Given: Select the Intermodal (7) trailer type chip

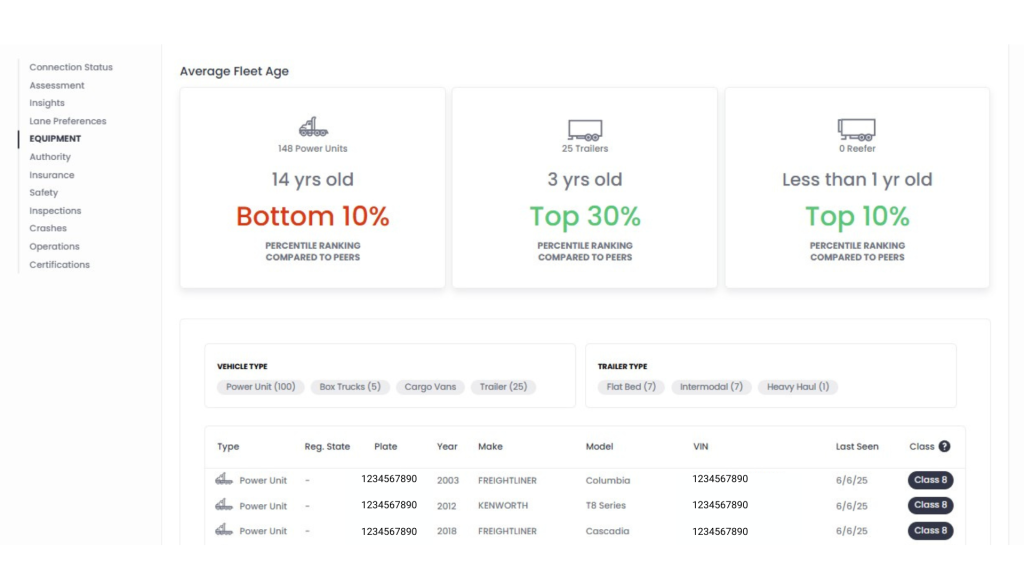Looking at the screenshot, I should pos(711,387).
